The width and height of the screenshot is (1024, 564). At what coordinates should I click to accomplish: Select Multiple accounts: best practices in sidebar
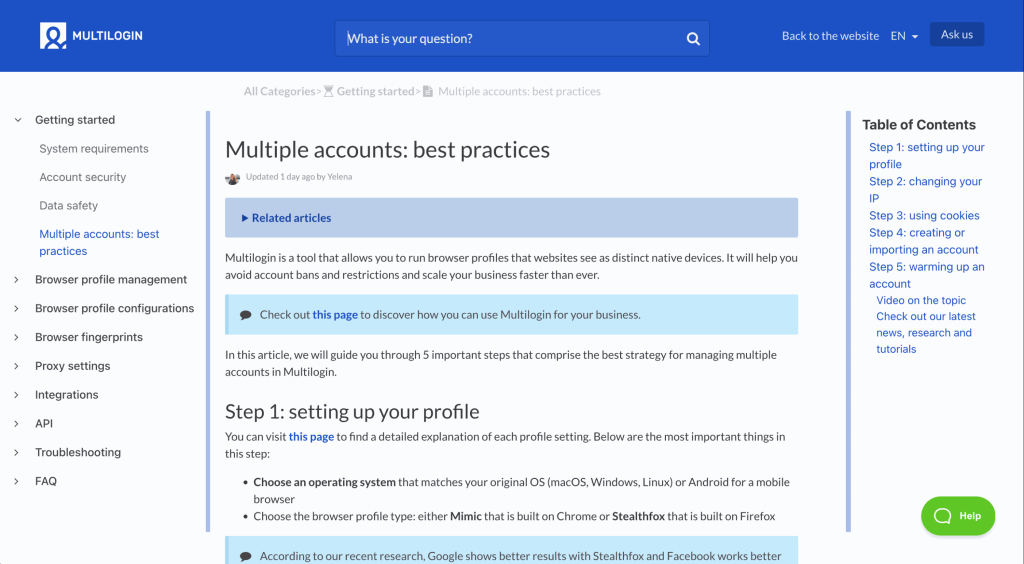coord(99,242)
